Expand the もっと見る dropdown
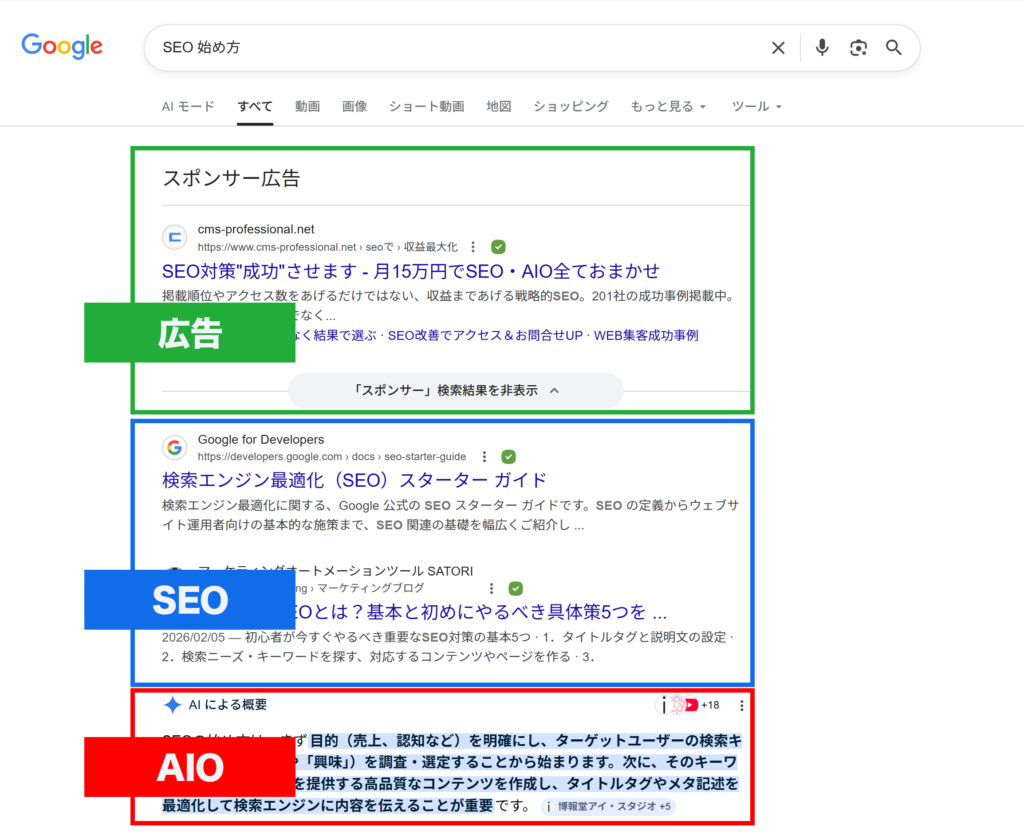The image size is (1024, 840). click(668, 106)
